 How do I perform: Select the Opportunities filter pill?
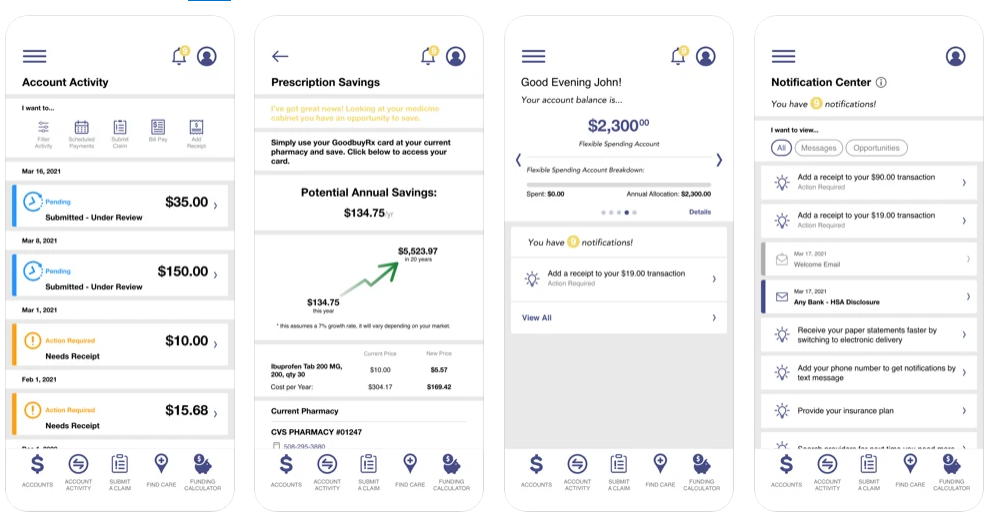876,148
